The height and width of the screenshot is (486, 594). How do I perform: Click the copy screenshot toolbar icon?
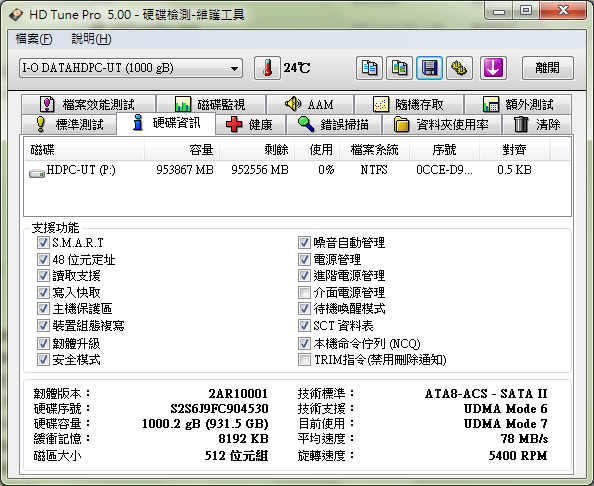tap(399, 68)
